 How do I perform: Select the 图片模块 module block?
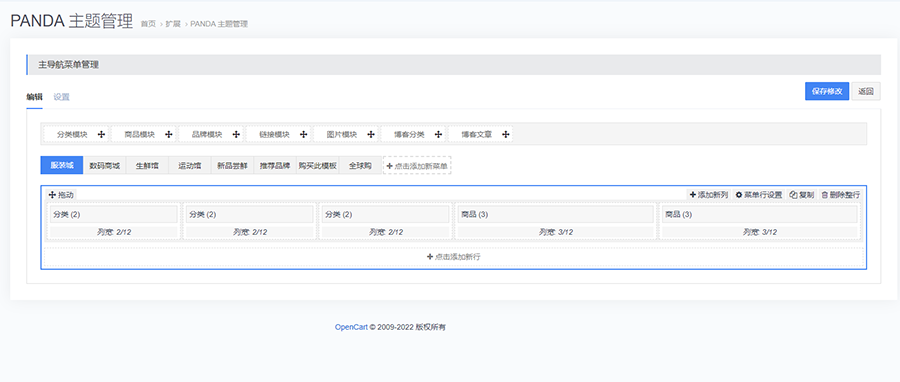click(346, 134)
